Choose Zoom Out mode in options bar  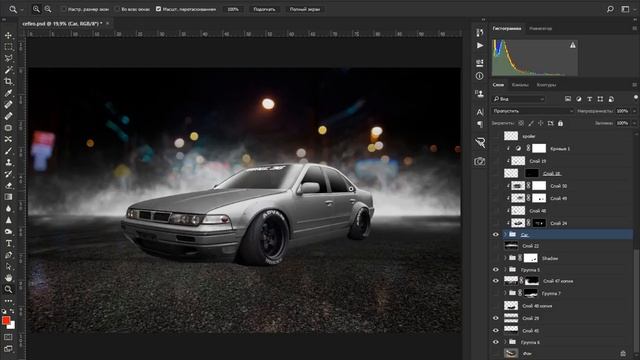pos(48,9)
